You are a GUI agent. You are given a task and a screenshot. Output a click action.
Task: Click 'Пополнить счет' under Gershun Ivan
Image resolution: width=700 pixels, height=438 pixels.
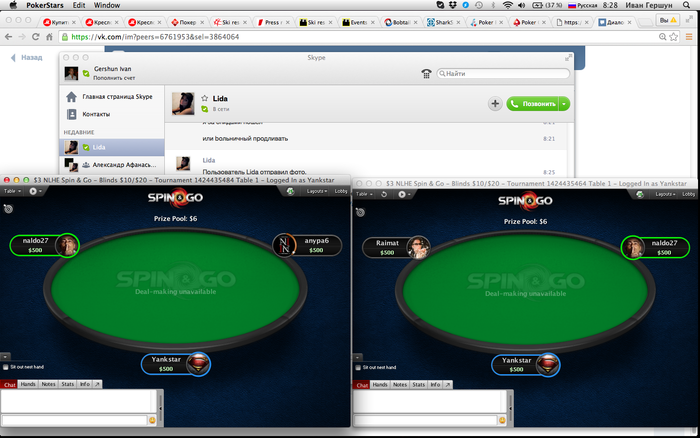pyautogui.click(x=114, y=78)
